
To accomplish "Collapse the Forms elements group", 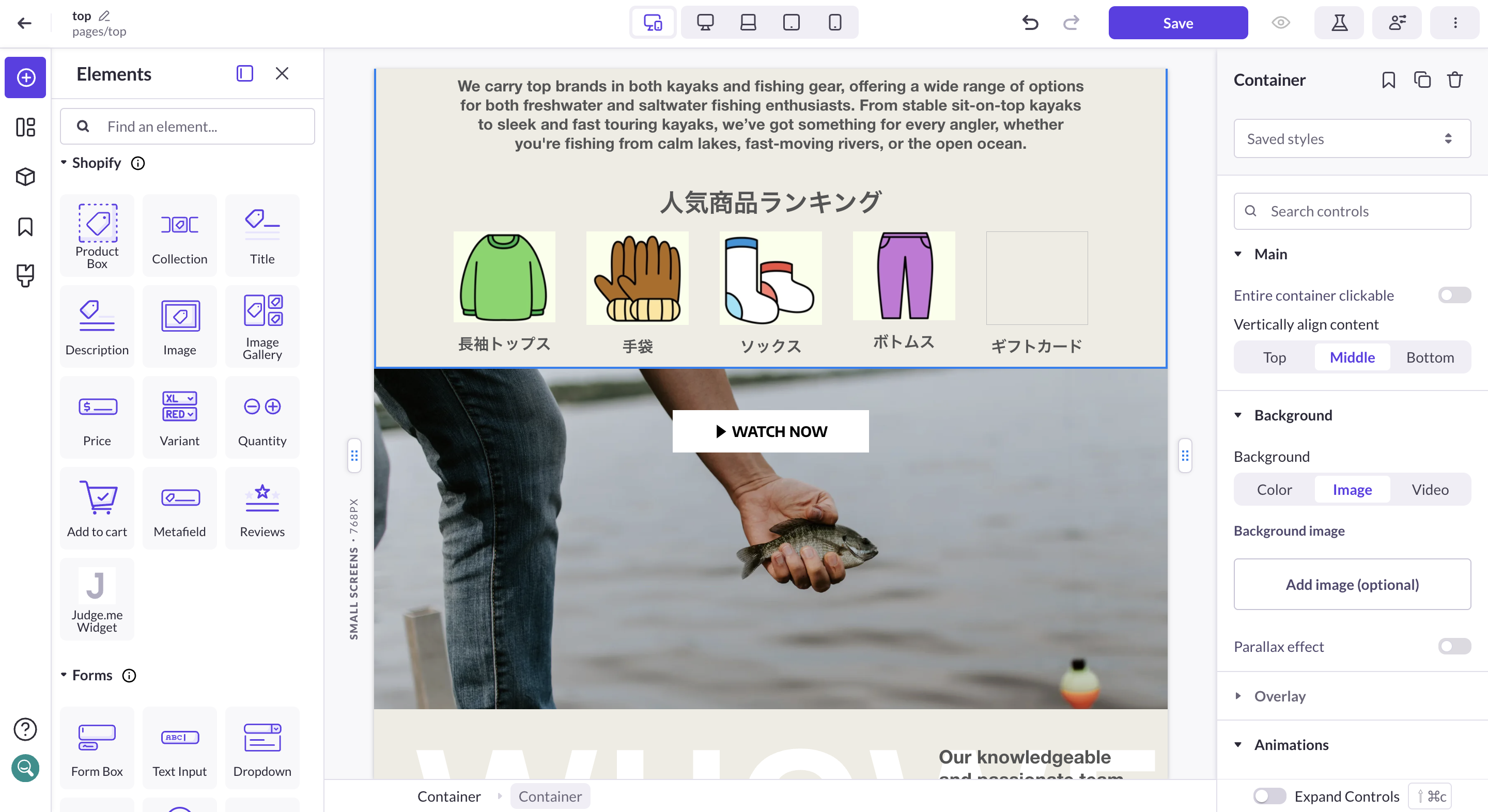I will 64,675.
